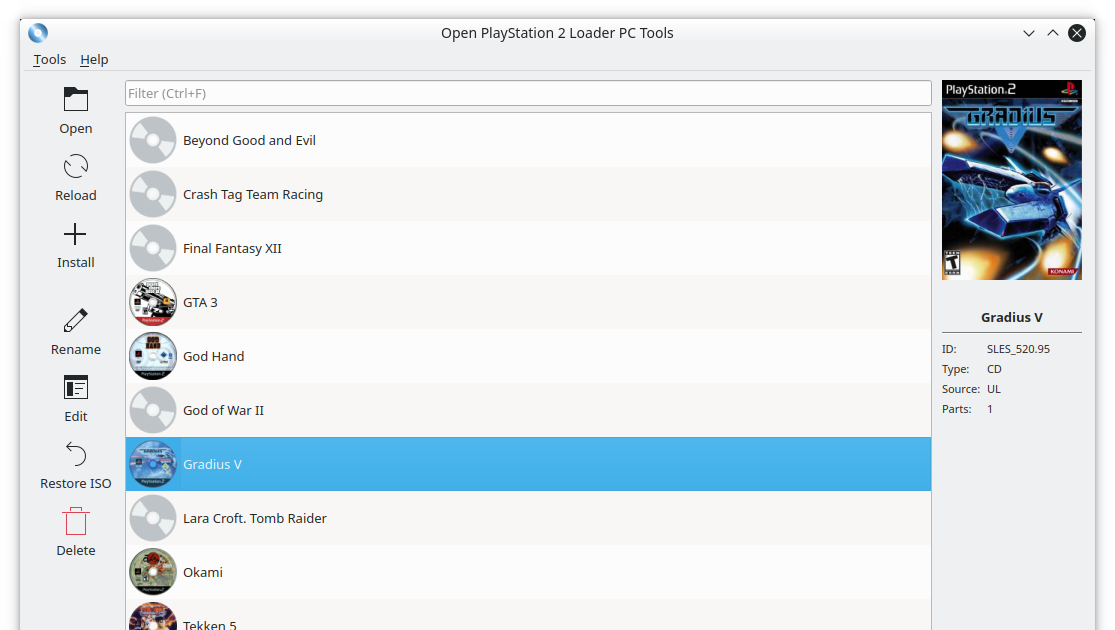Screen dimensions: 1115x630
Task: Select the God Hand title
Action: click(213, 356)
